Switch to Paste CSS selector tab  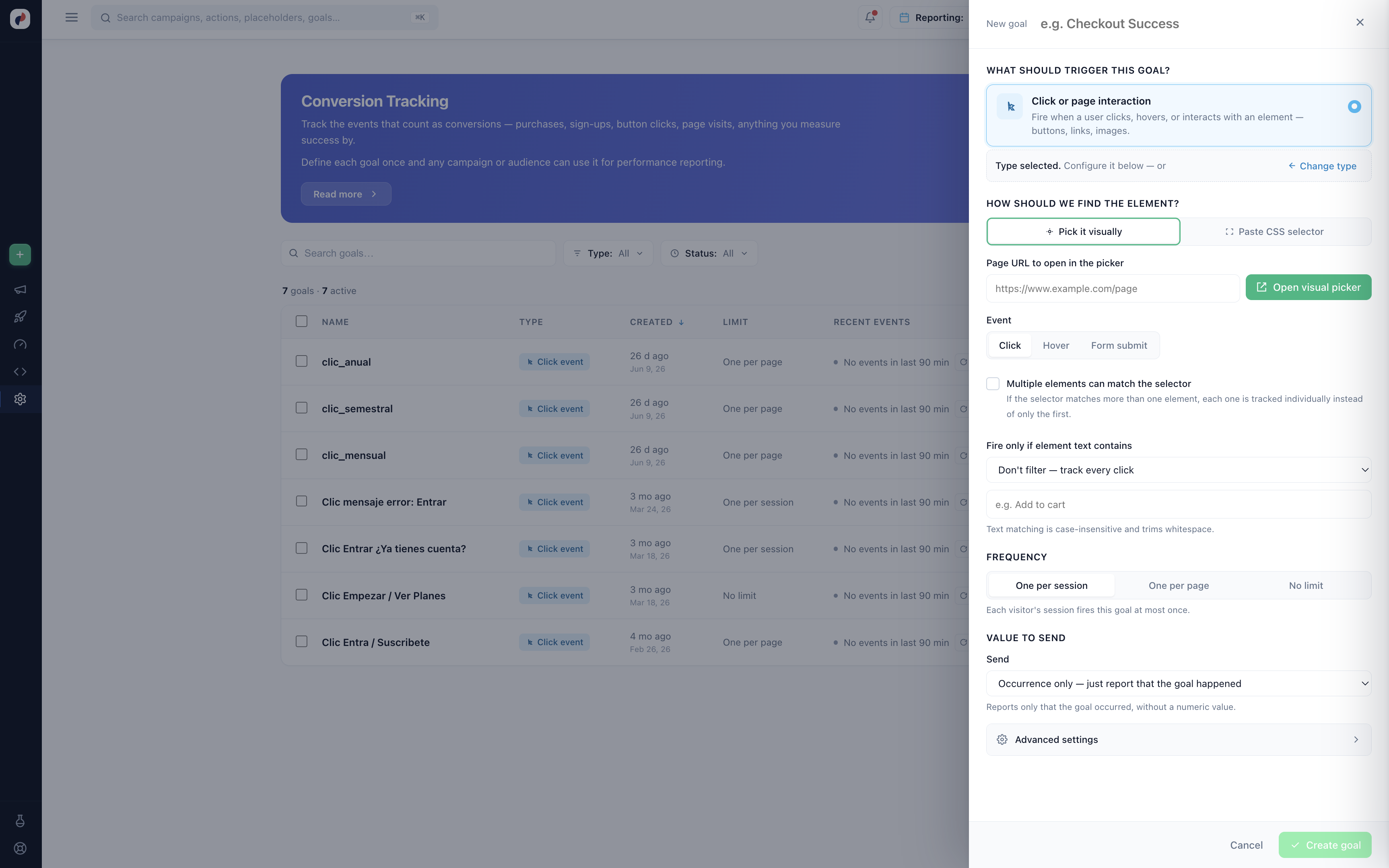click(1275, 231)
